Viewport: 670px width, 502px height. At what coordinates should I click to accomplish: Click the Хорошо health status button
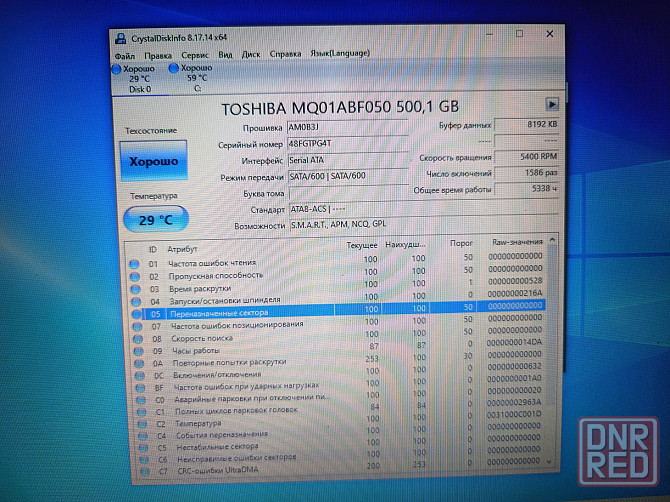pos(153,161)
